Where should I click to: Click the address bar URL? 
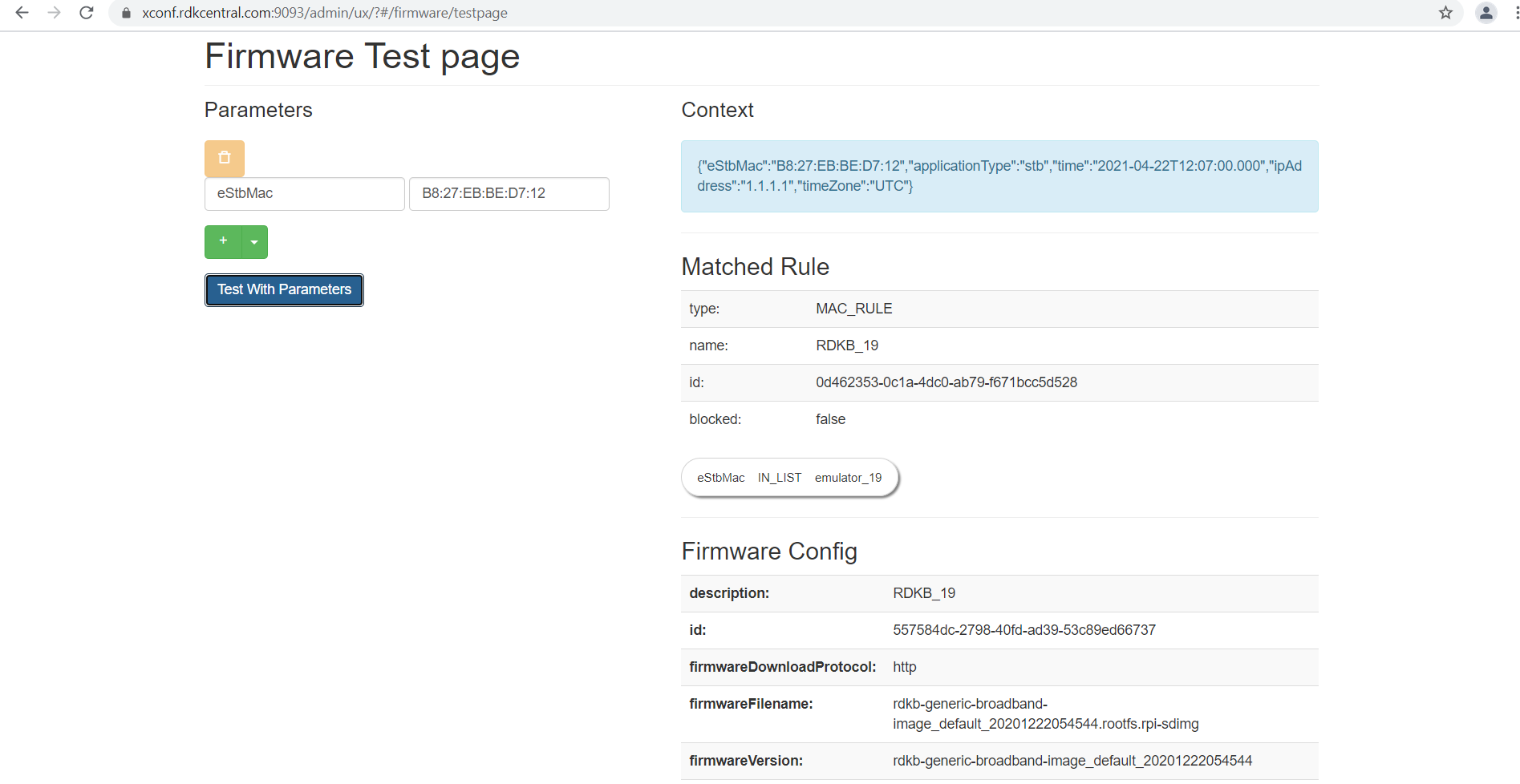[325, 13]
